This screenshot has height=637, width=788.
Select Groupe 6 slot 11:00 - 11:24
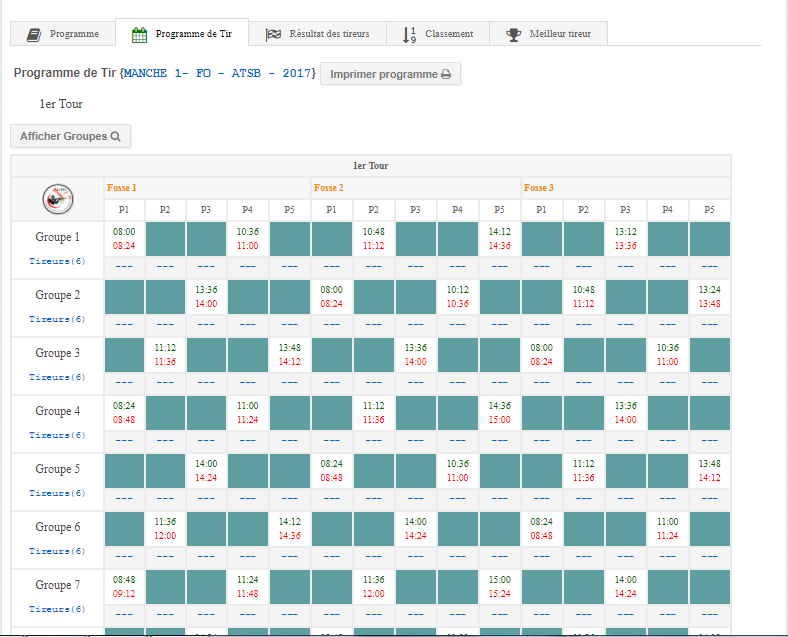click(x=667, y=528)
